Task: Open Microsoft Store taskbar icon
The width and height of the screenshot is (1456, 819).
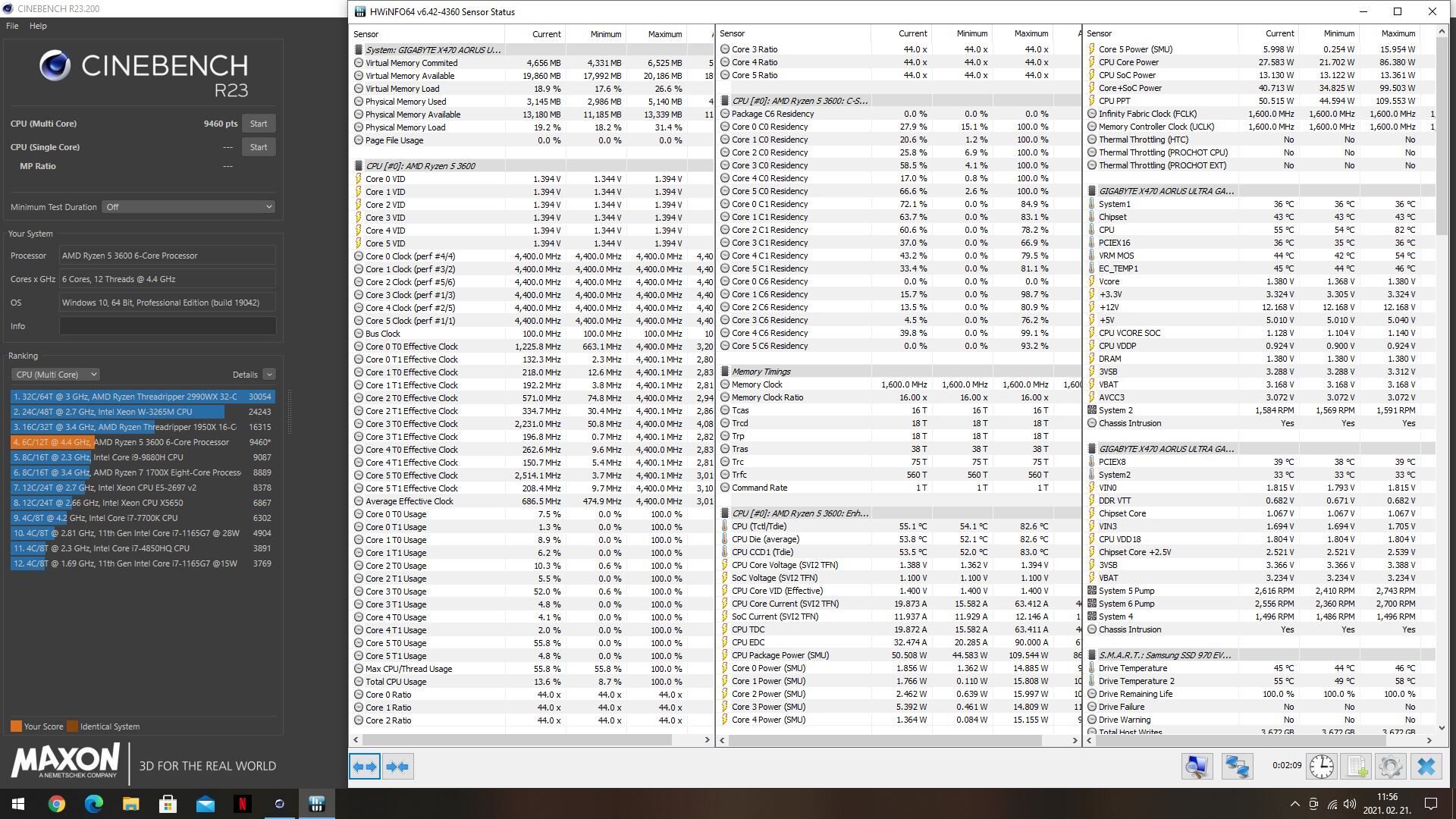Action: point(168,804)
